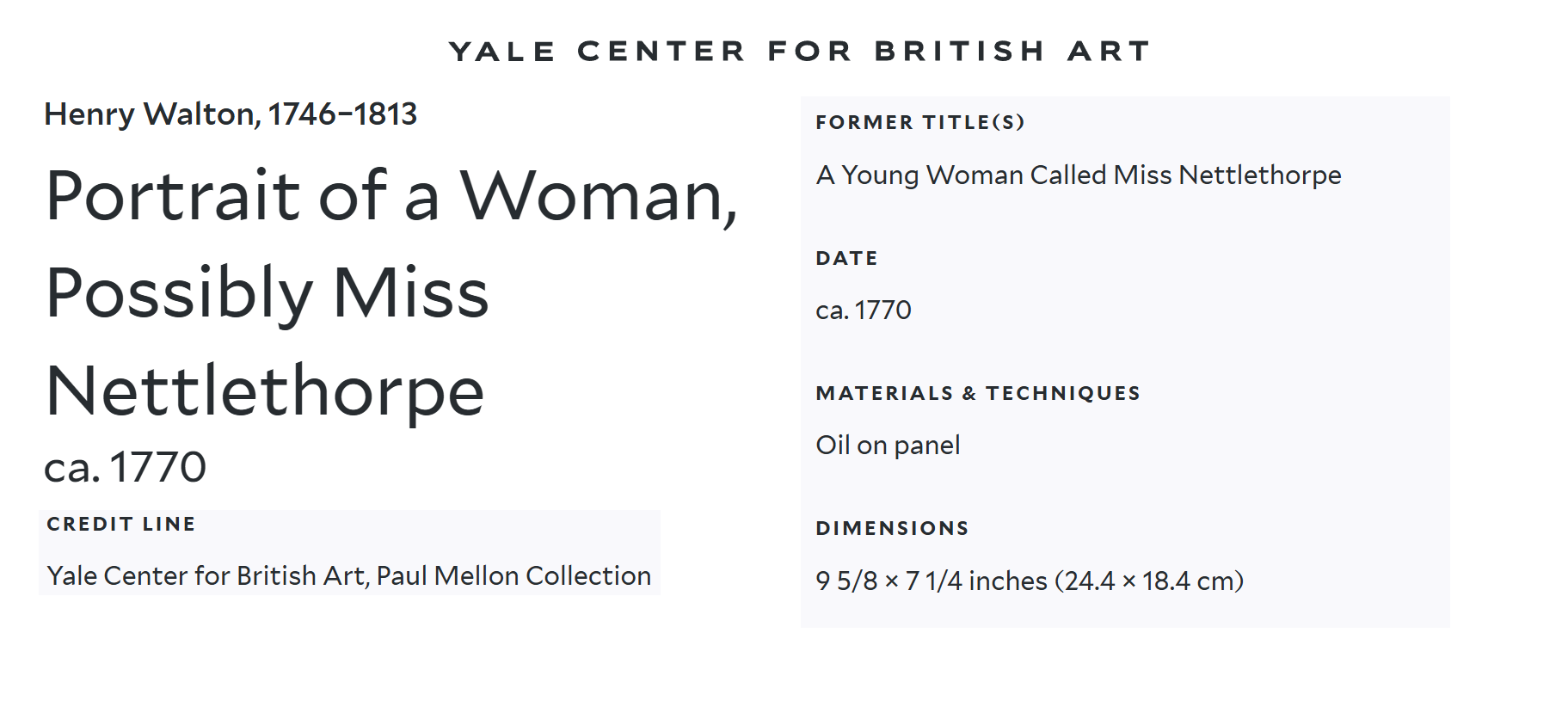
Task: Click the '9 5/8 × 7 1/4 inches' measurement
Action: click(x=932, y=581)
